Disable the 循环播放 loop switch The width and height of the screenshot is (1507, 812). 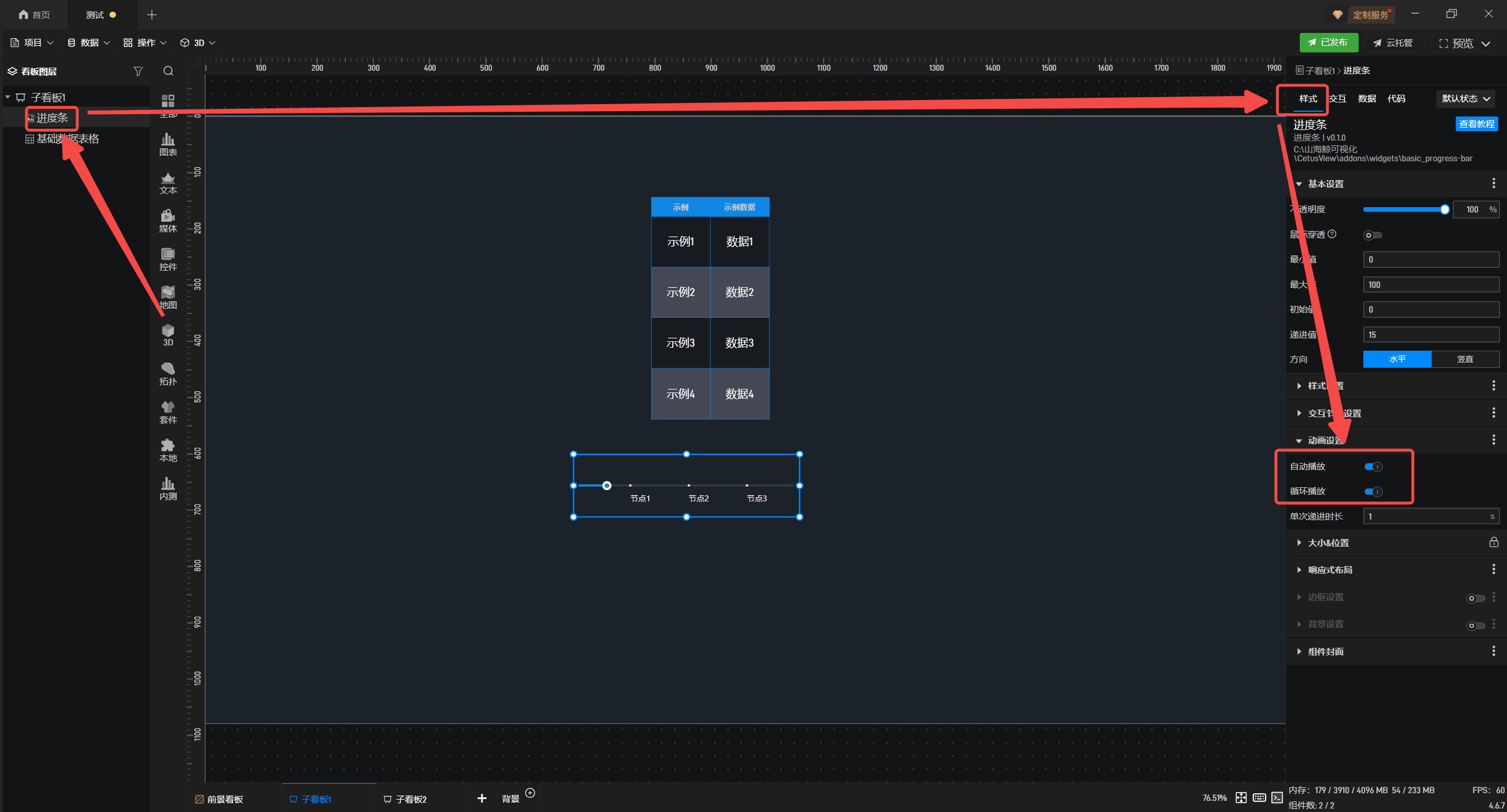click(x=1373, y=491)
